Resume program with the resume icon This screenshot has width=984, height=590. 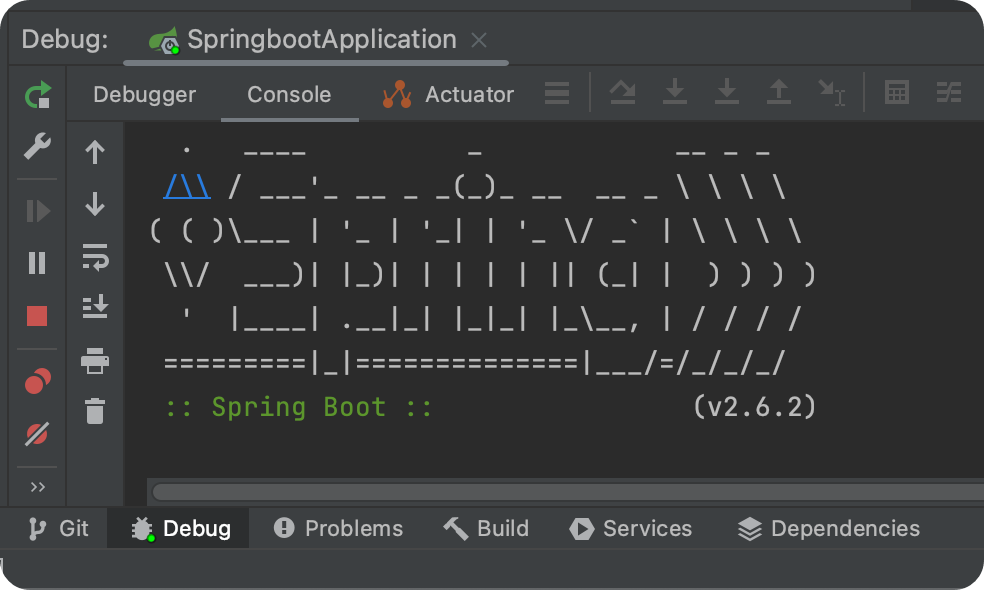tap(38, 211)
